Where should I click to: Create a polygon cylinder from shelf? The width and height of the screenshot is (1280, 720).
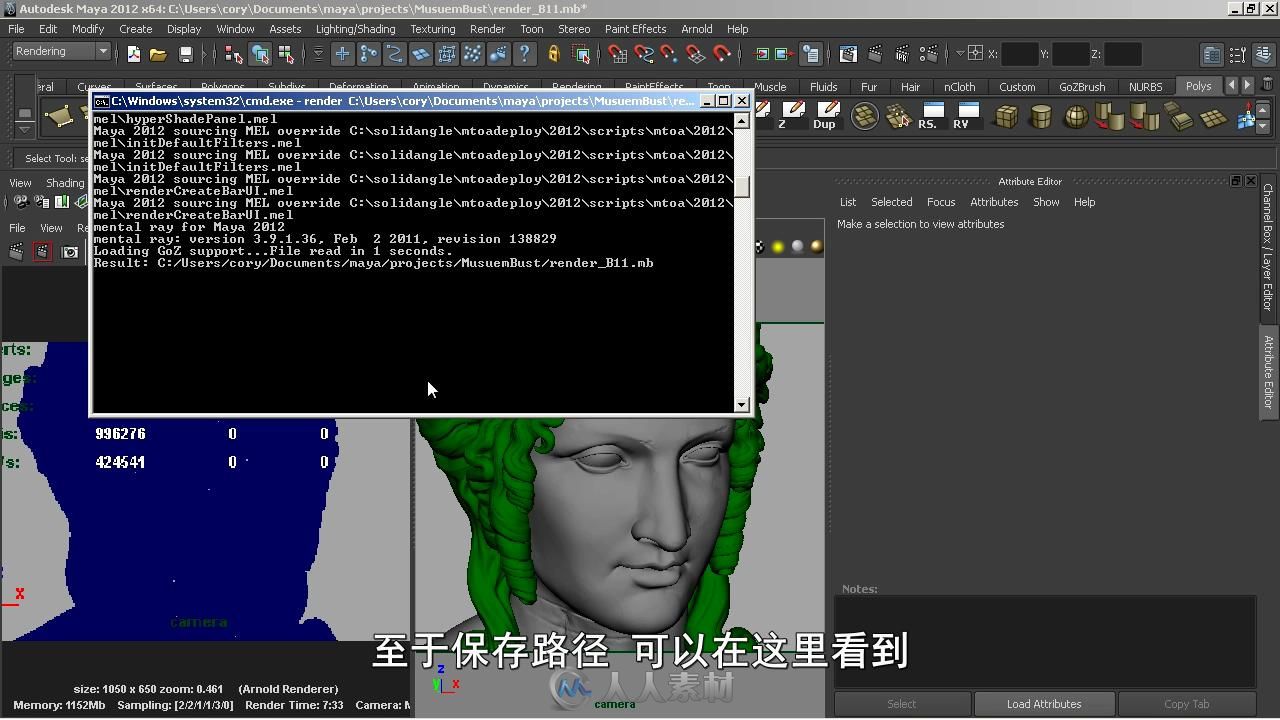[x=1040, y=116]
